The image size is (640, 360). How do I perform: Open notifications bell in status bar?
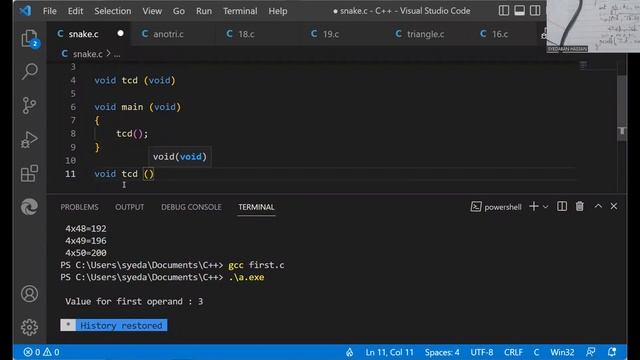pyautogui.click(x=612, y=352)
